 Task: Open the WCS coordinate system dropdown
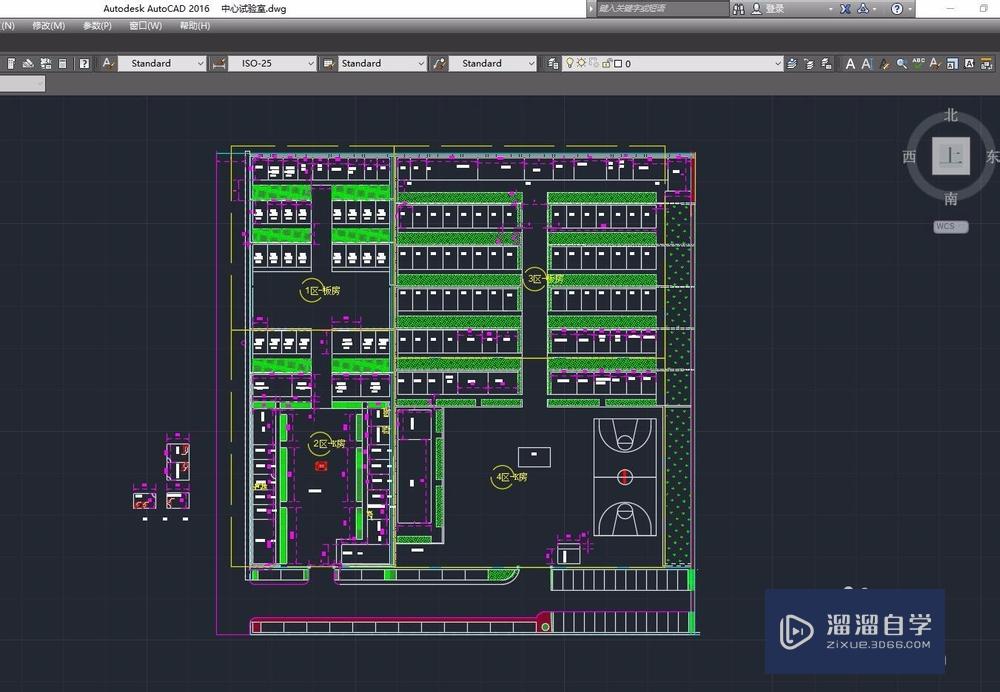950,227
